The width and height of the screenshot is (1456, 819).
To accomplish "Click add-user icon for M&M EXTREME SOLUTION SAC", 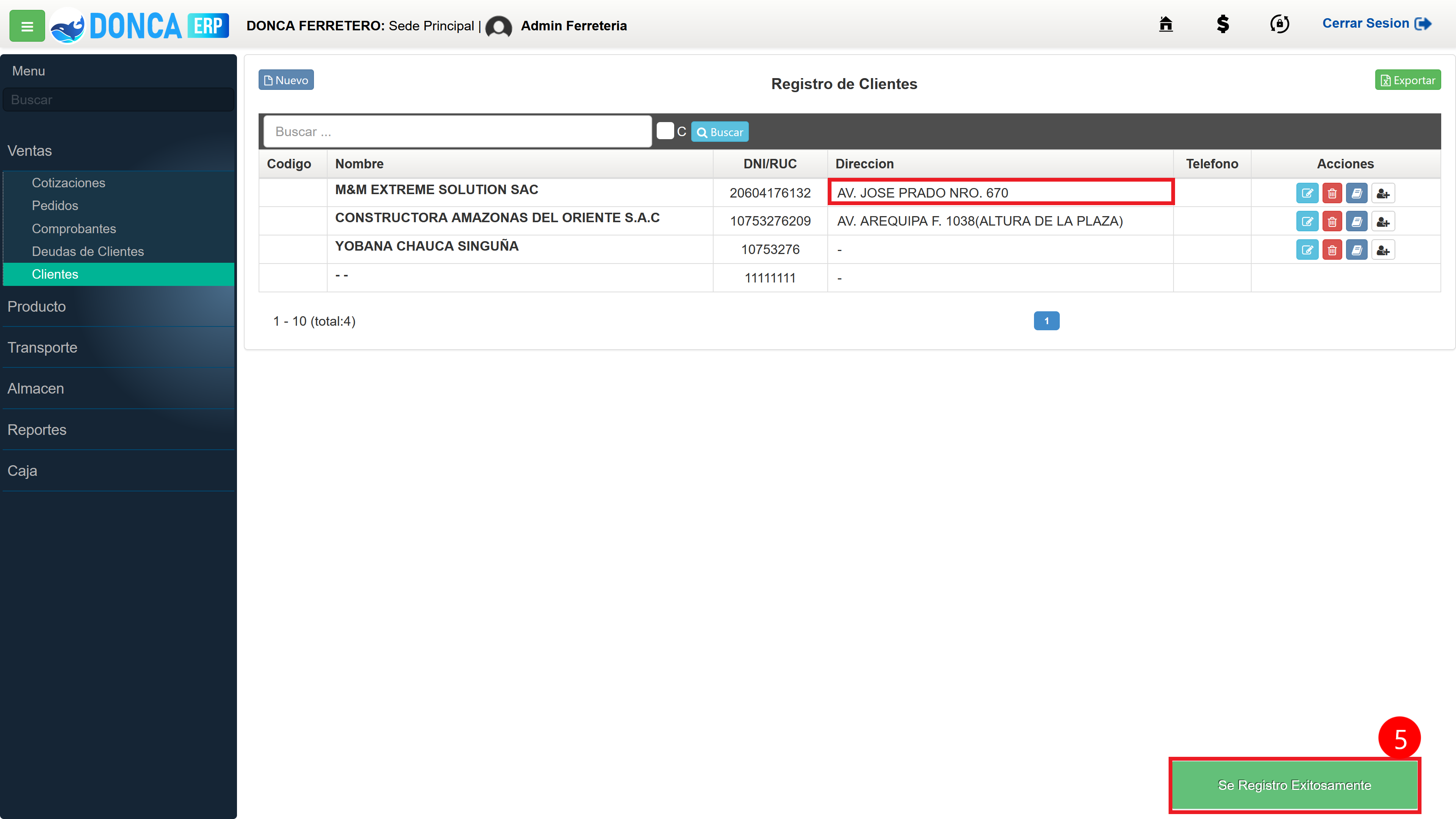I will [x=1382, y=193].
